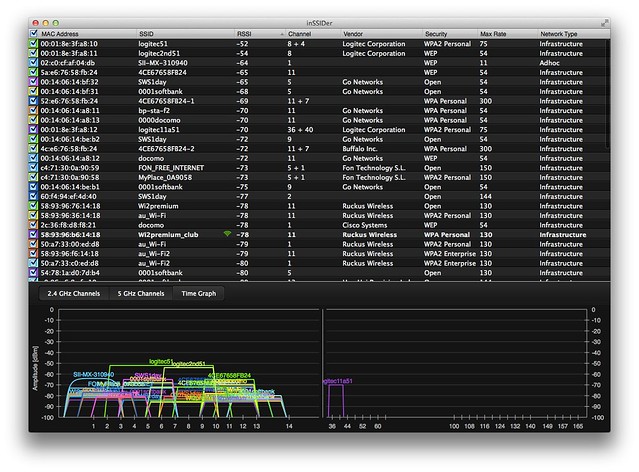Toggle the header select-all checkbox

[x=33, y=33]
